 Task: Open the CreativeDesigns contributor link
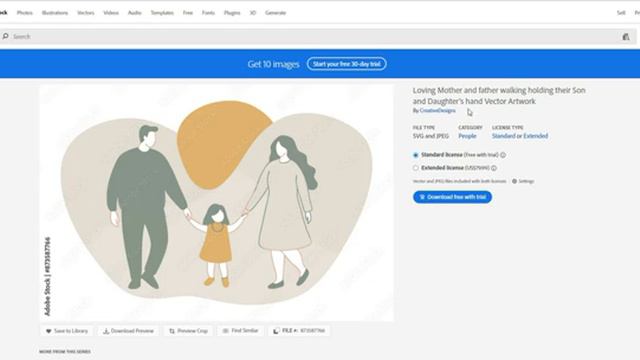click(437, 111)
